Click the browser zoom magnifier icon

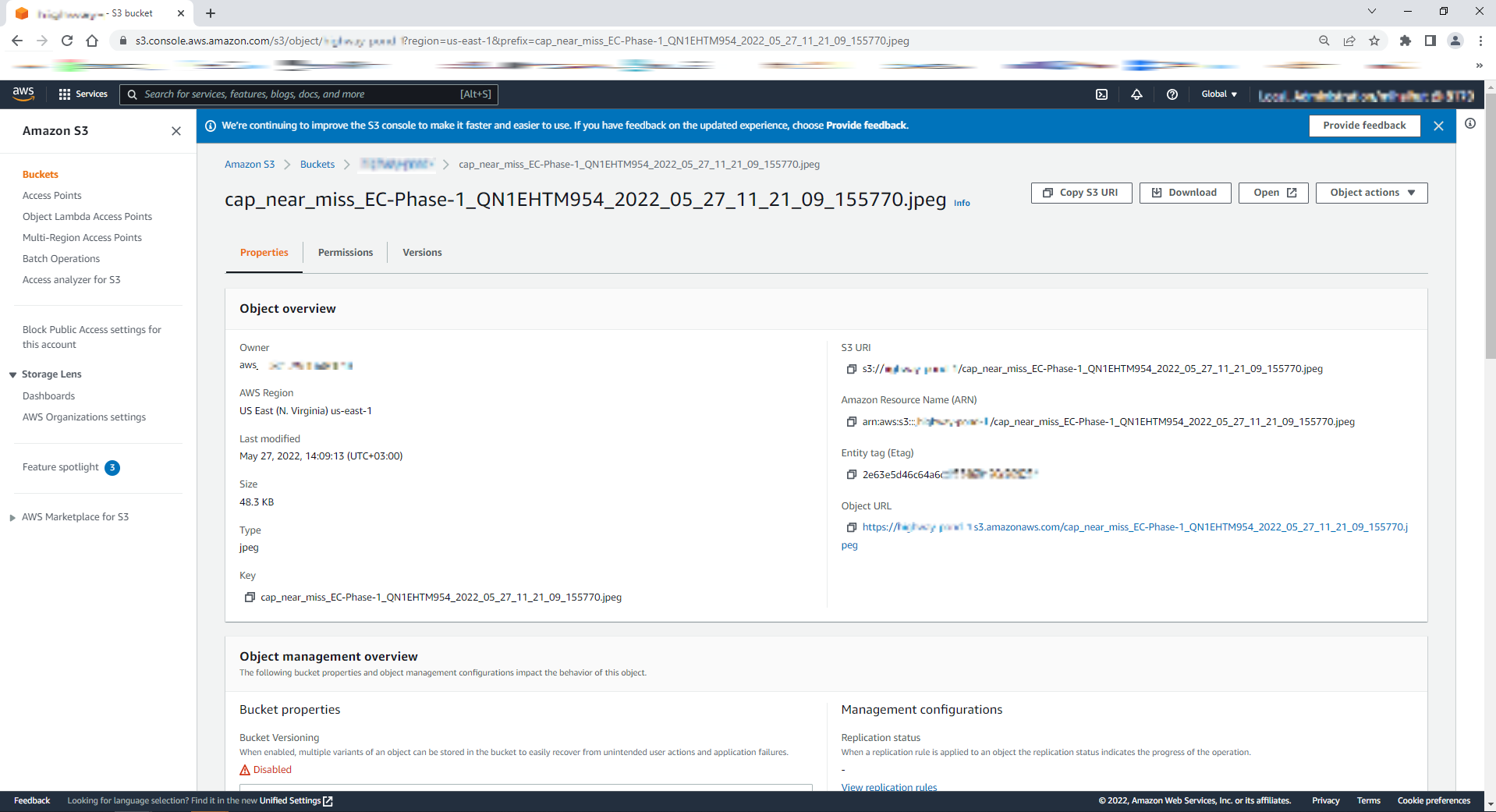(1324, 41)
